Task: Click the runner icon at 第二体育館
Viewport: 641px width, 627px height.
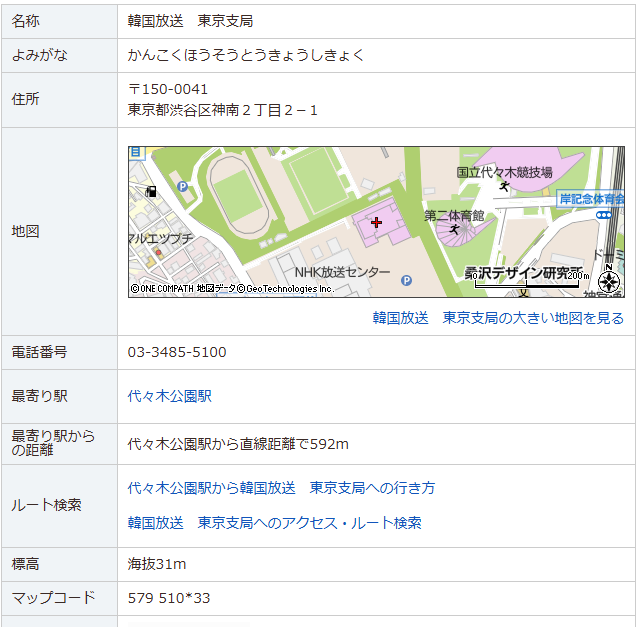Action: pos(454,229)
